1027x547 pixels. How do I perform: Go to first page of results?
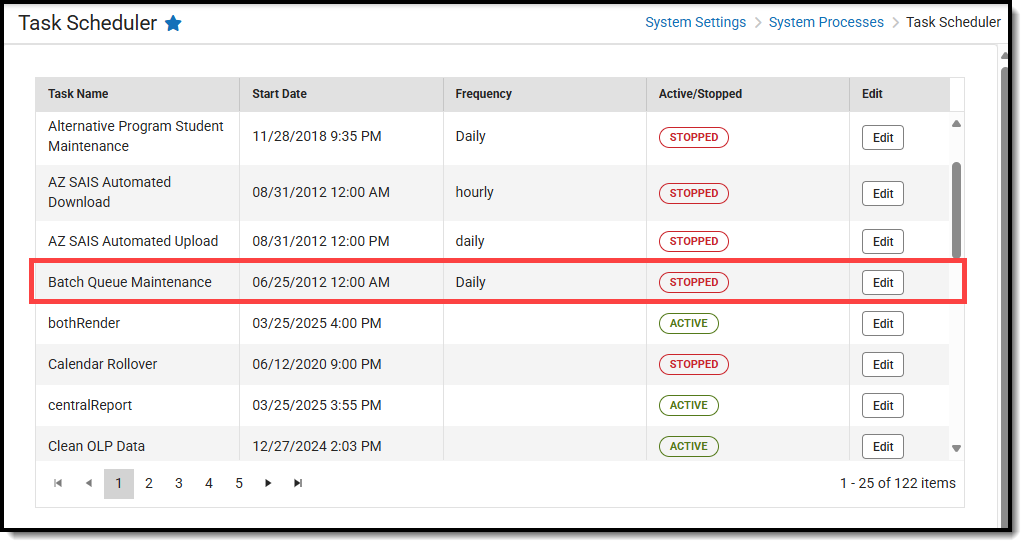(58, 483)
